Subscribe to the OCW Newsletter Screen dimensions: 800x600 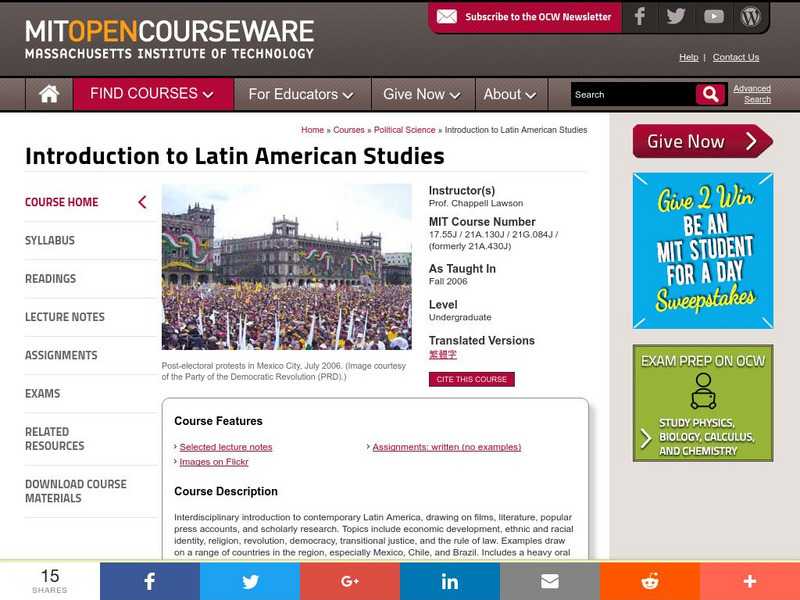pyautogui.click(x=524, y=17)
